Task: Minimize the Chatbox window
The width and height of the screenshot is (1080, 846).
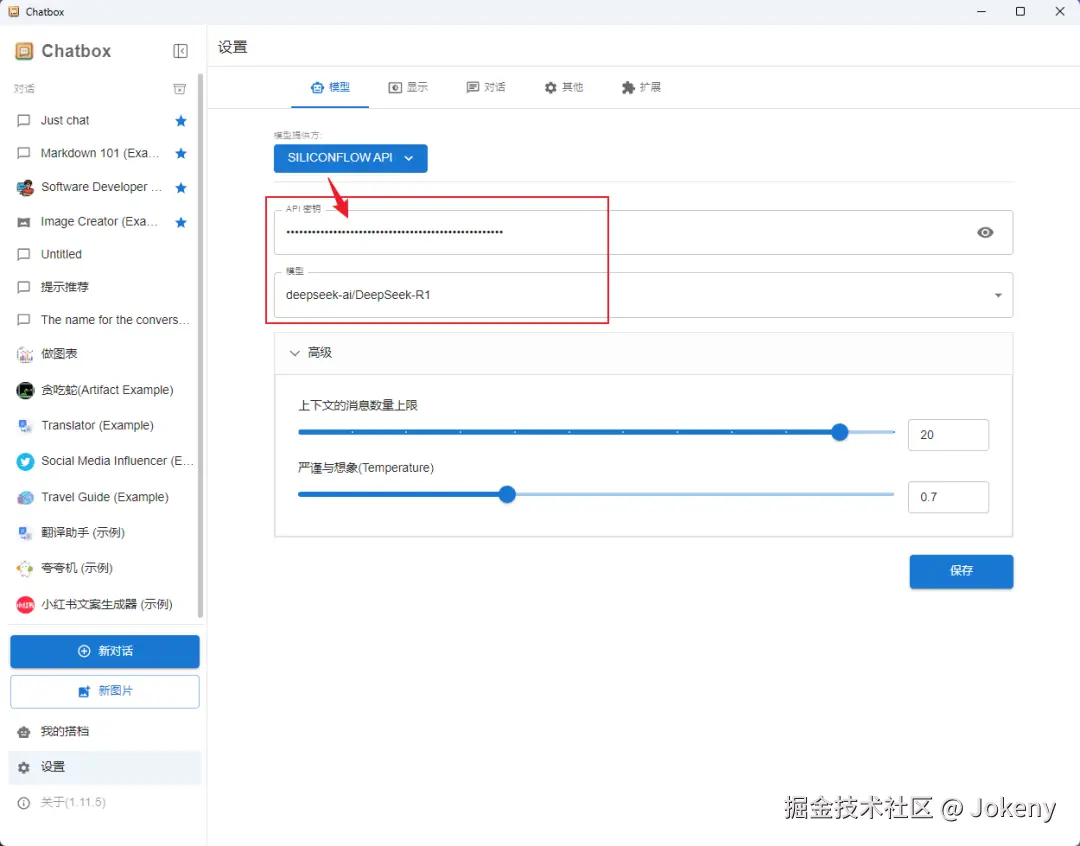Action: click(981, 12)
